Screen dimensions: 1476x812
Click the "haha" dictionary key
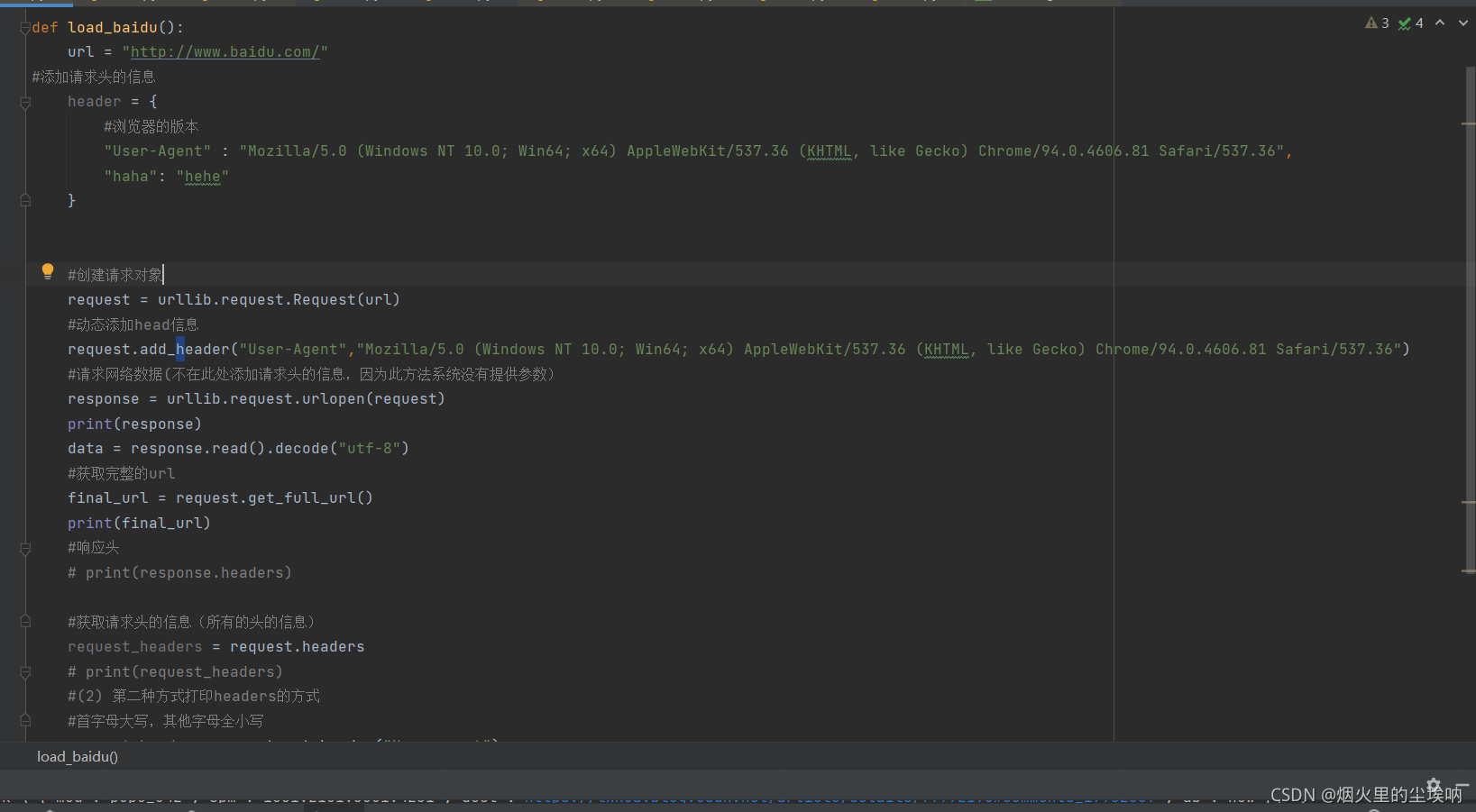pos(131,177)
